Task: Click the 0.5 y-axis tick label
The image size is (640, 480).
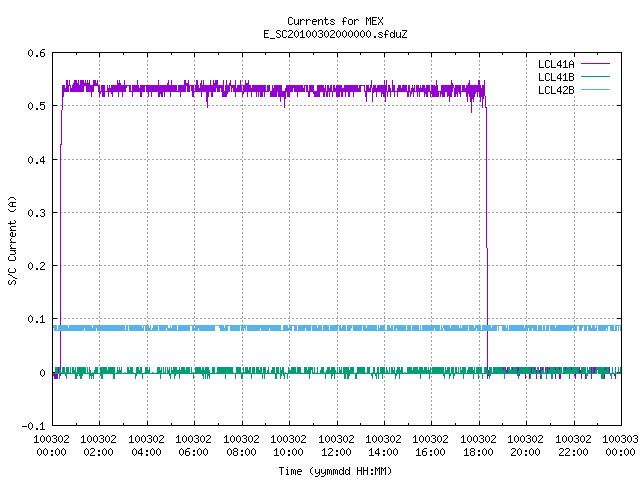Action: pos(36,106)
